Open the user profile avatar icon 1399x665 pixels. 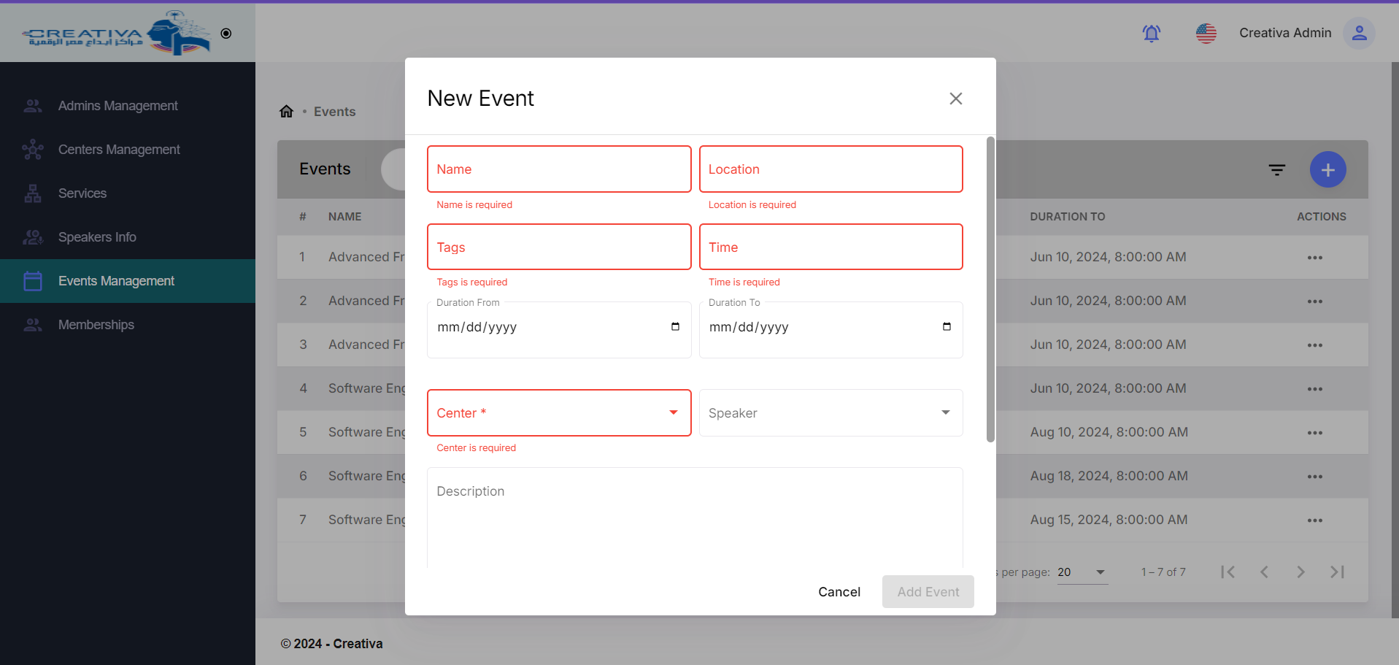(1358, 33)
